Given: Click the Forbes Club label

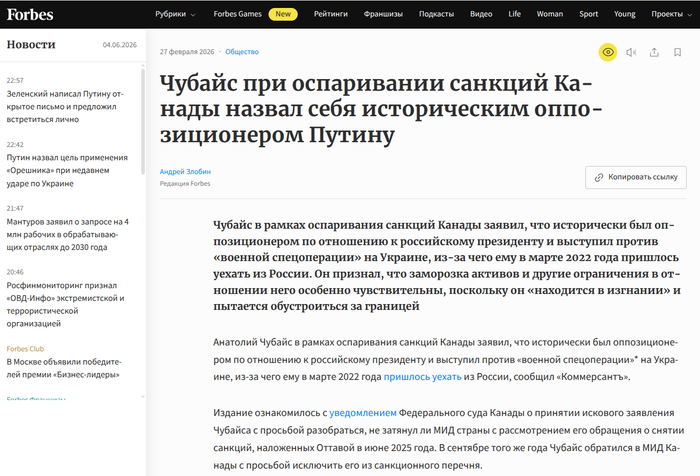Looking at the screenshot, I should [x=25, y=349].
